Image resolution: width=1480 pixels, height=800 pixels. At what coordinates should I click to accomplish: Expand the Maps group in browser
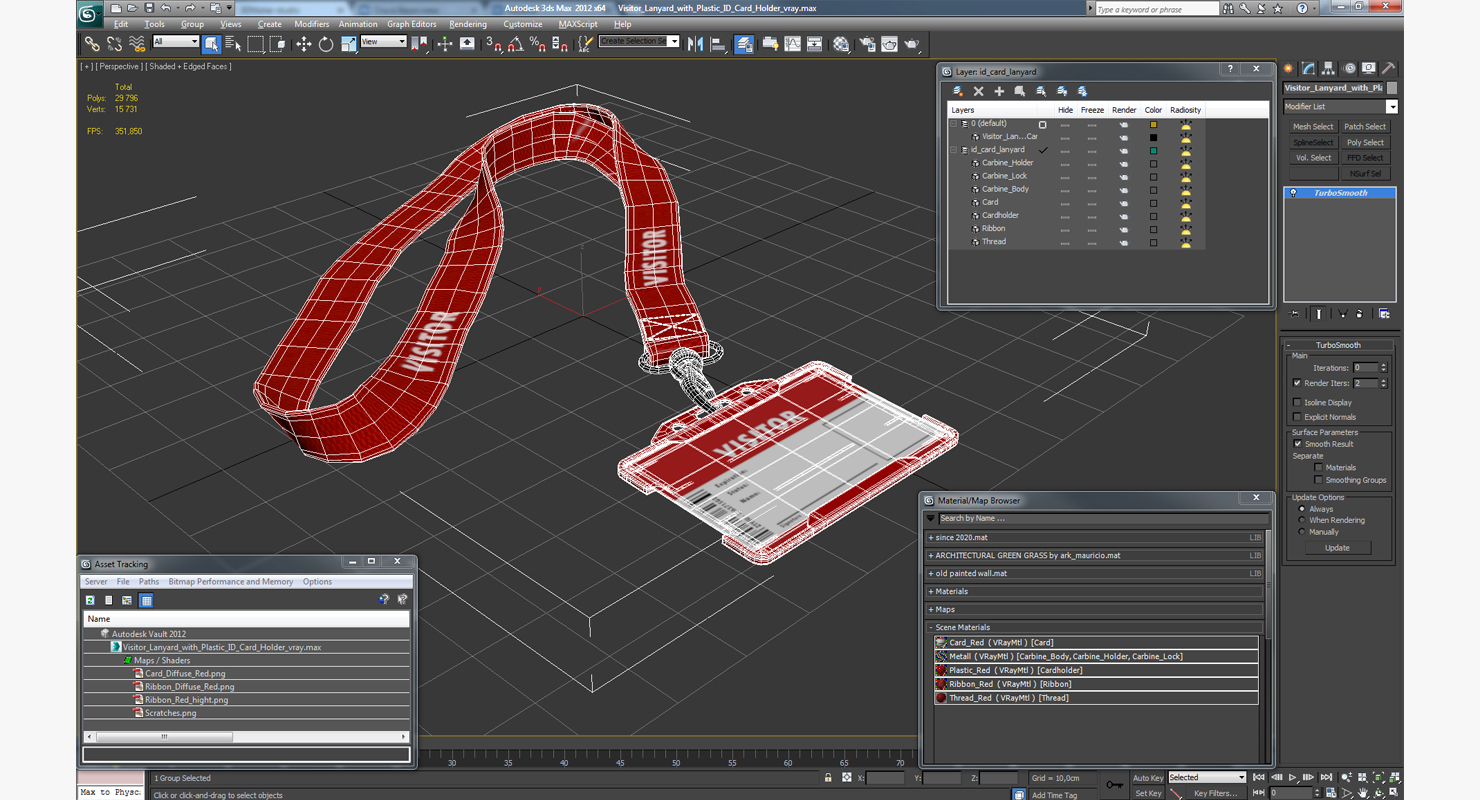931,610
